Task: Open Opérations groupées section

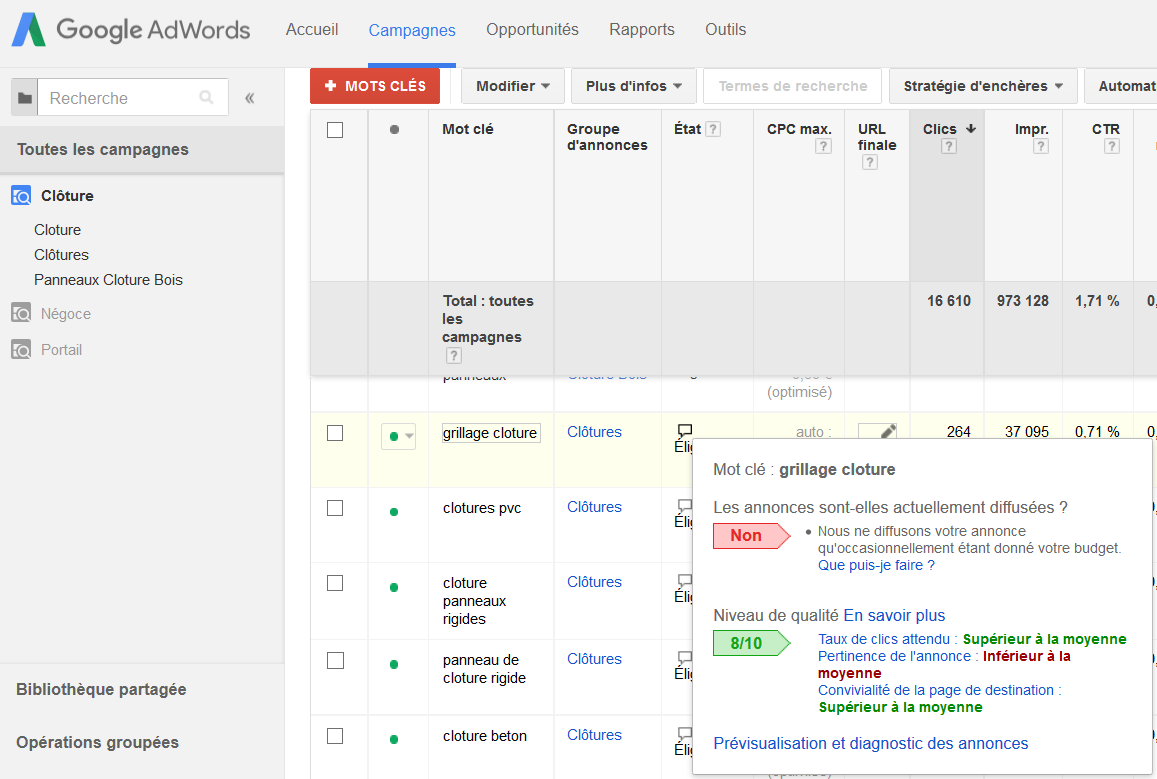Action: click(97, 742)
